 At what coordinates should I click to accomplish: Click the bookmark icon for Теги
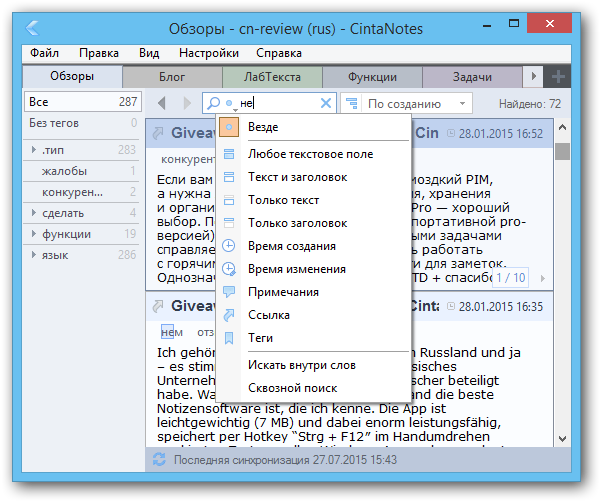229,338
